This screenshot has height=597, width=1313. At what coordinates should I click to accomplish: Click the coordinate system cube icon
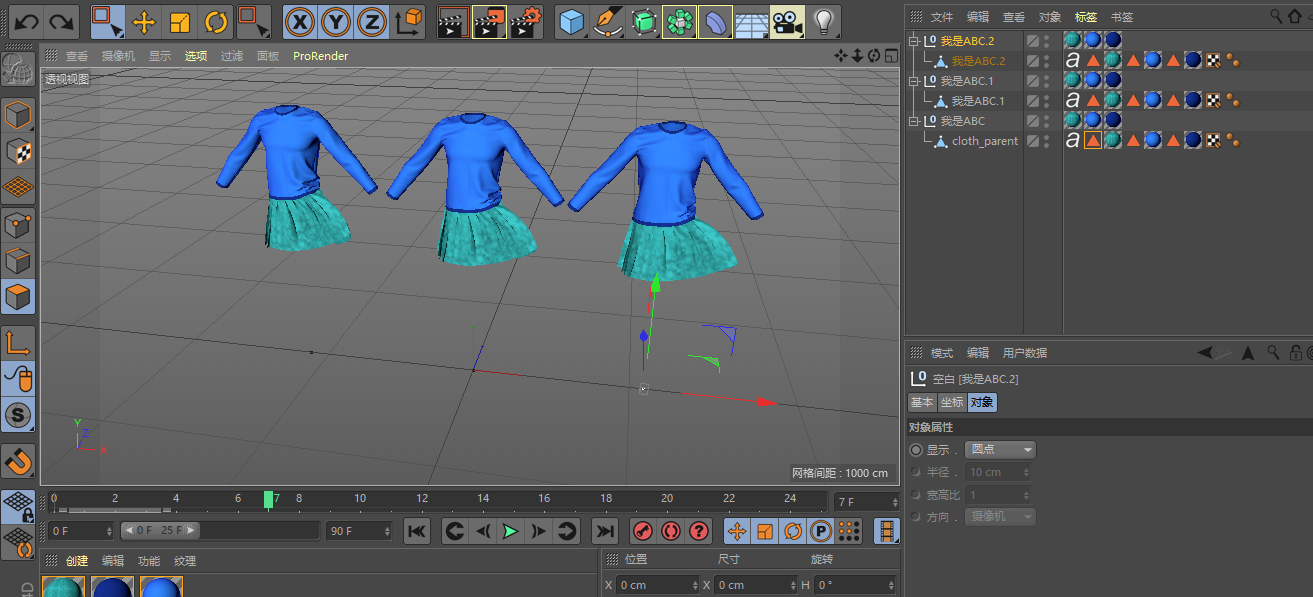(x=408, y=21)
